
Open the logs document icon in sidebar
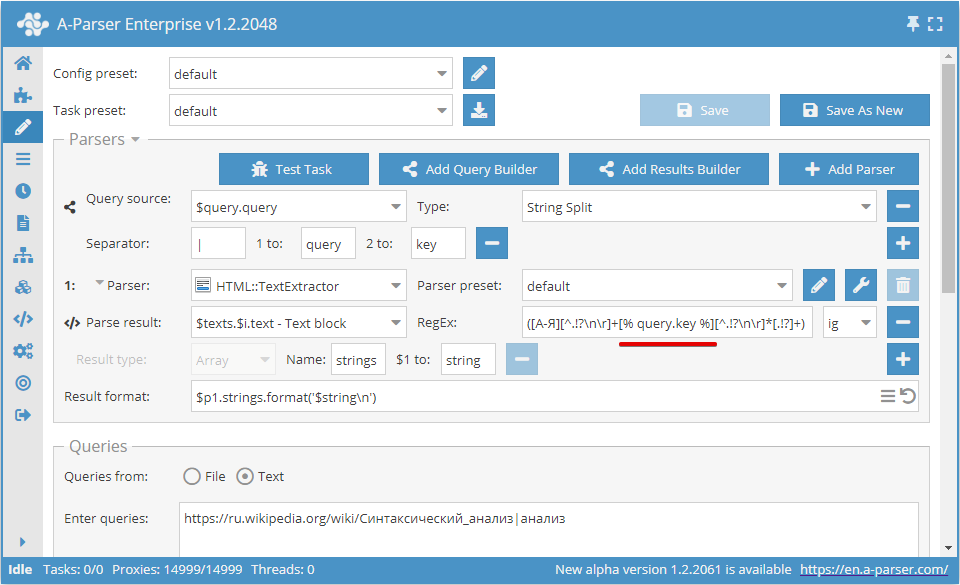click(23, 222)
